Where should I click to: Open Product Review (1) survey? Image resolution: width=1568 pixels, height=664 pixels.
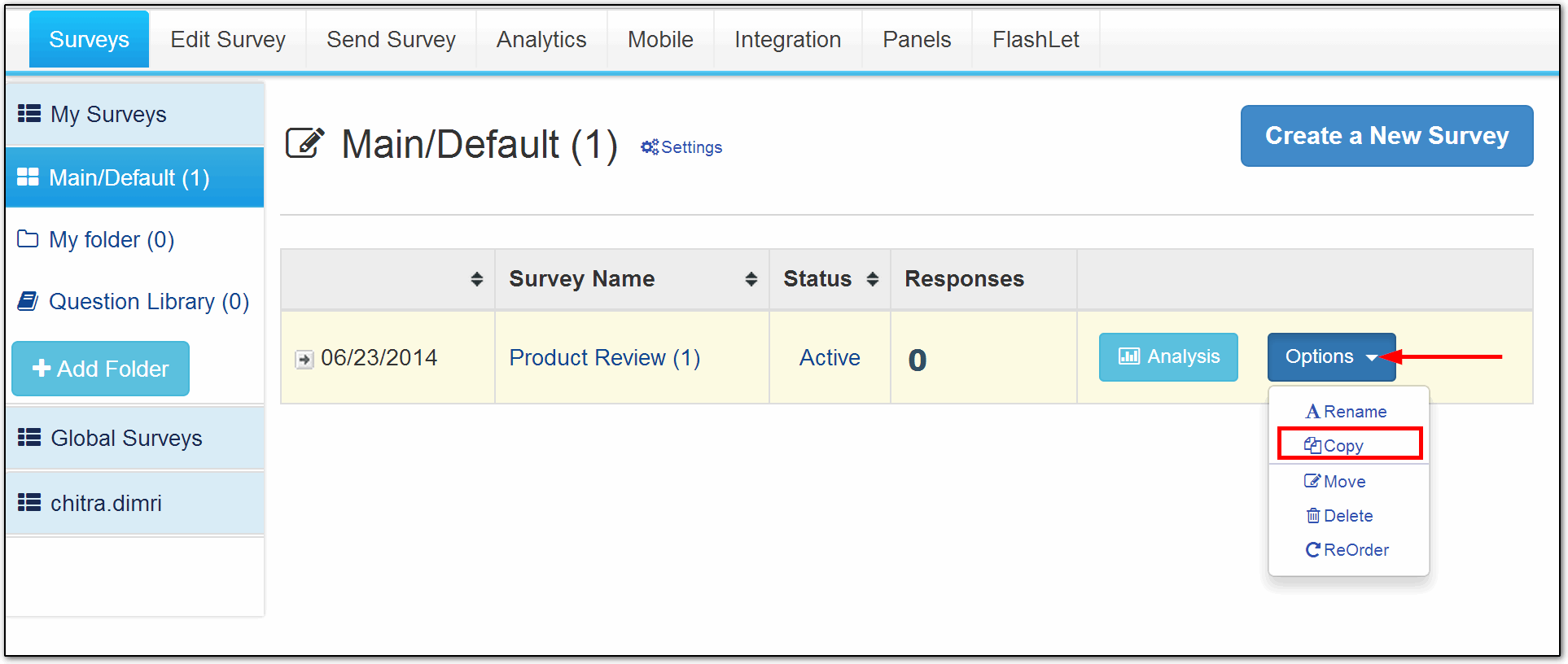point(604,357)
